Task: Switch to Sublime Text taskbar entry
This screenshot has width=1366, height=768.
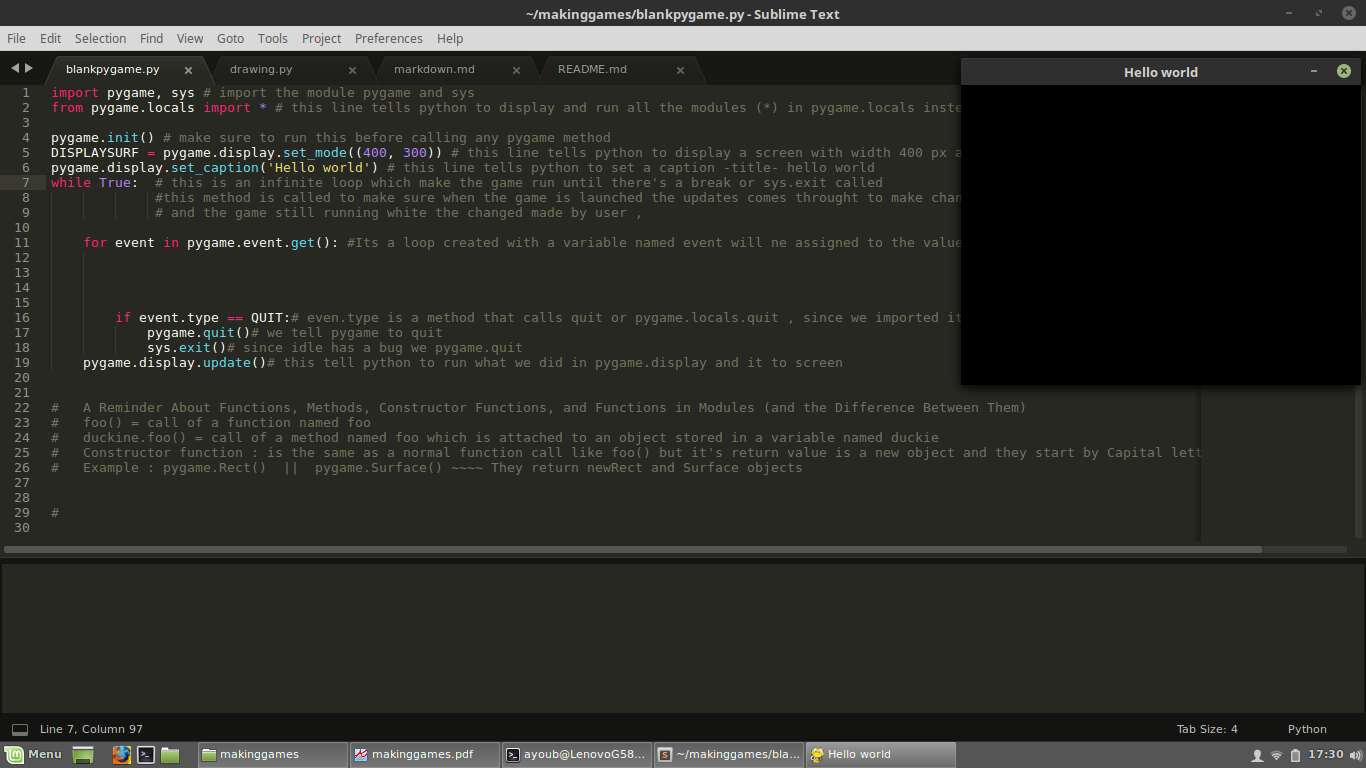Action: pos(728,754)
